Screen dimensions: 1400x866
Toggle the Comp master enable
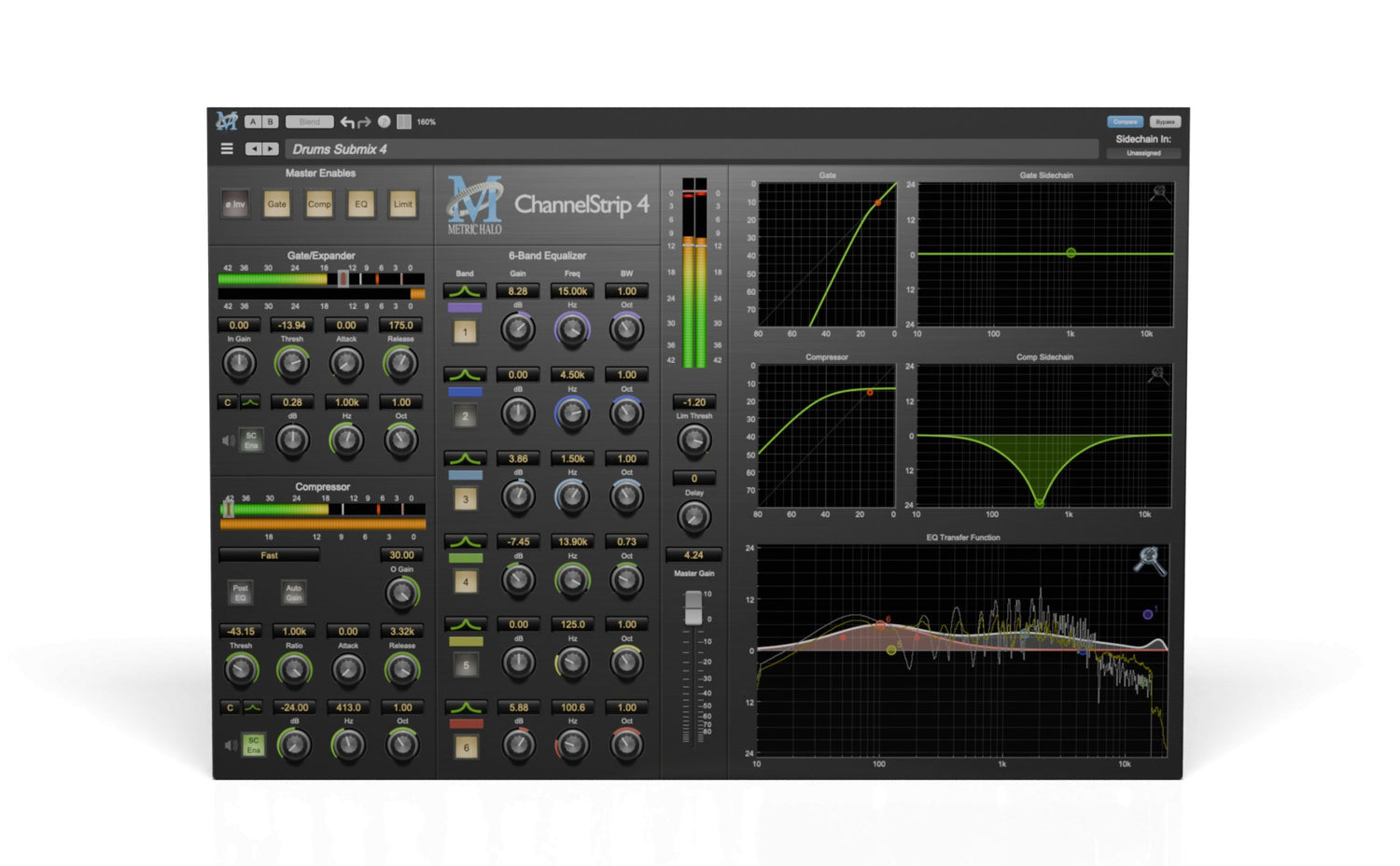click(319, 204)
